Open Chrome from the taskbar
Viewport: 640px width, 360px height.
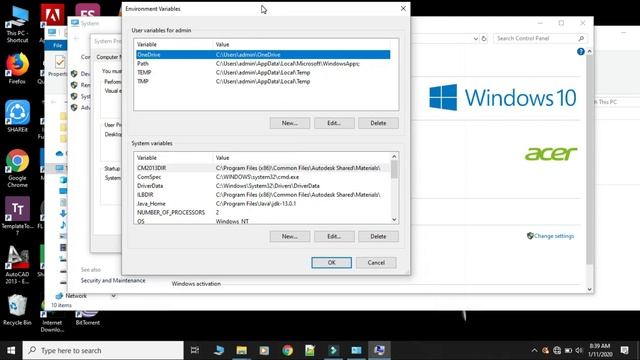pos(287,350)
